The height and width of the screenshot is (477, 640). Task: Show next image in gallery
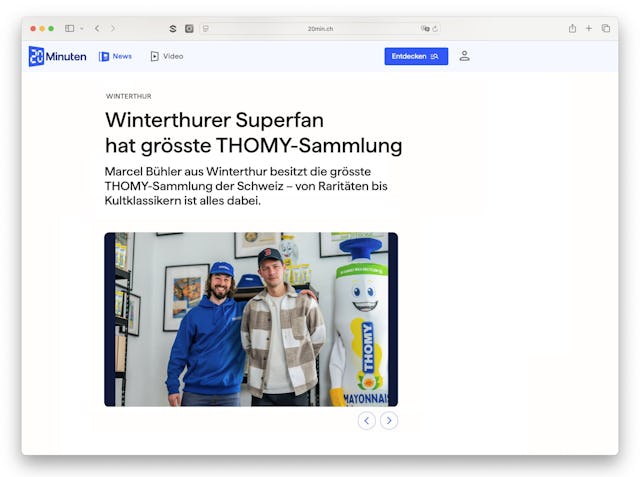[389, 421]
